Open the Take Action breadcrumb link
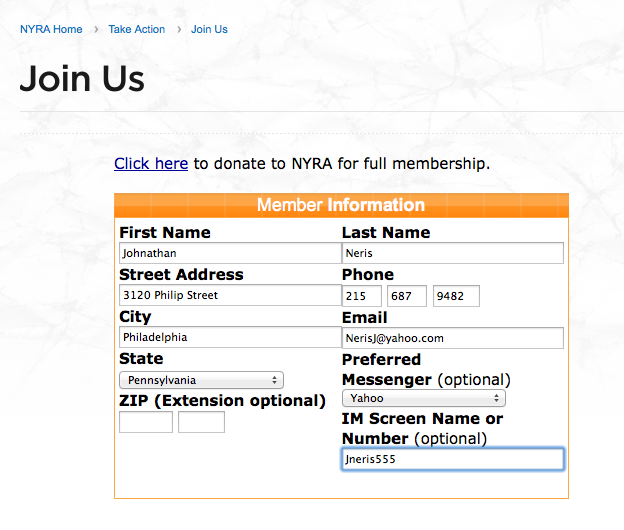 point(137,29)
